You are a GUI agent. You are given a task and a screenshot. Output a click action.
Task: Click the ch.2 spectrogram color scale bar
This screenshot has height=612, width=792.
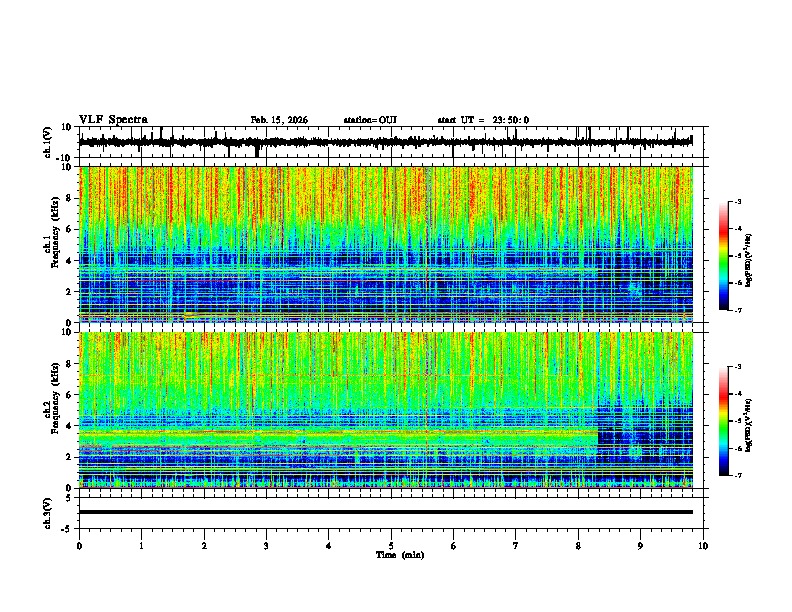pyautogui.click(x=724, y=421)
